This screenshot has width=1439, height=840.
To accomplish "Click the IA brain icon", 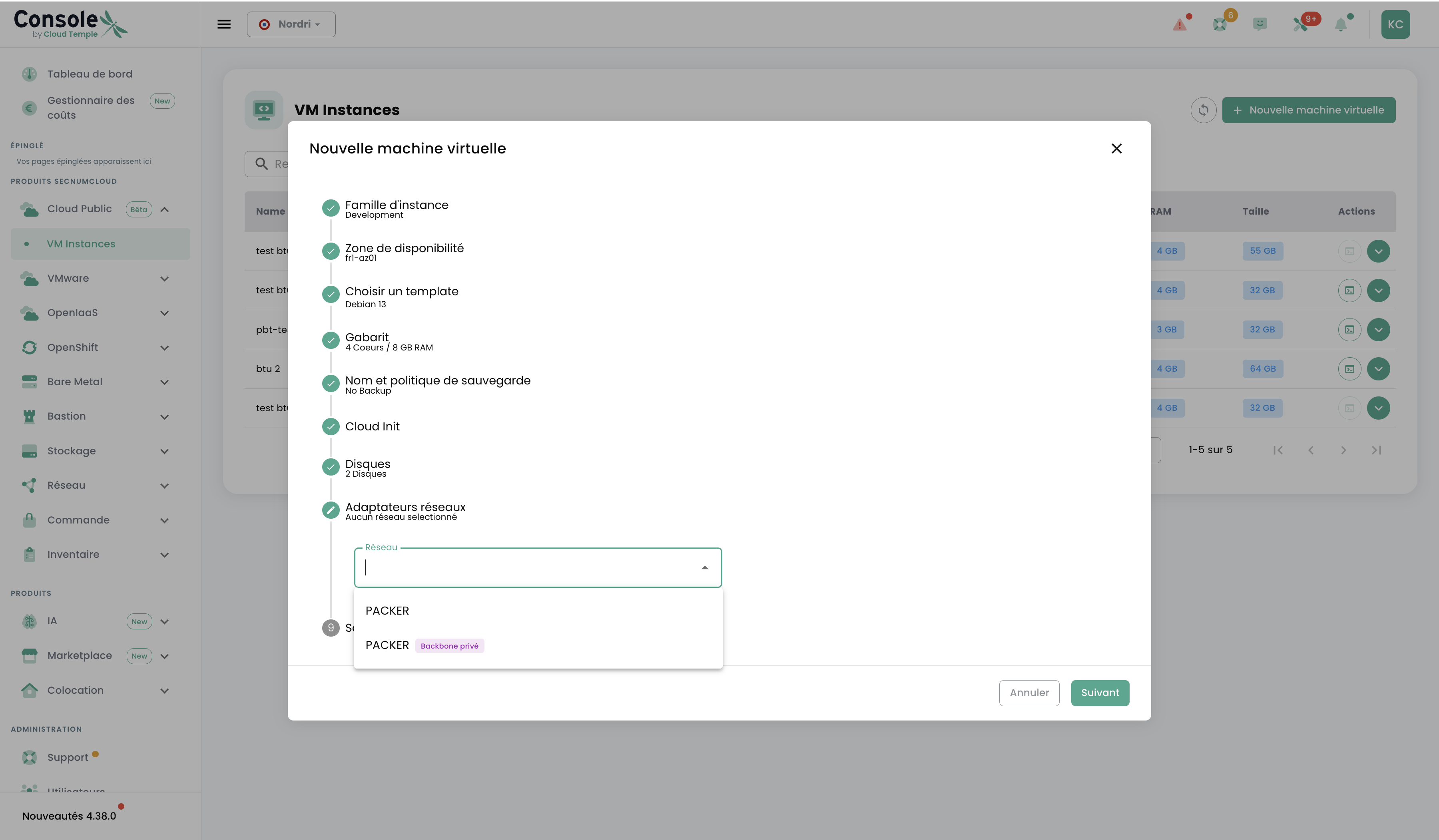I will click(x=29, y=621).
